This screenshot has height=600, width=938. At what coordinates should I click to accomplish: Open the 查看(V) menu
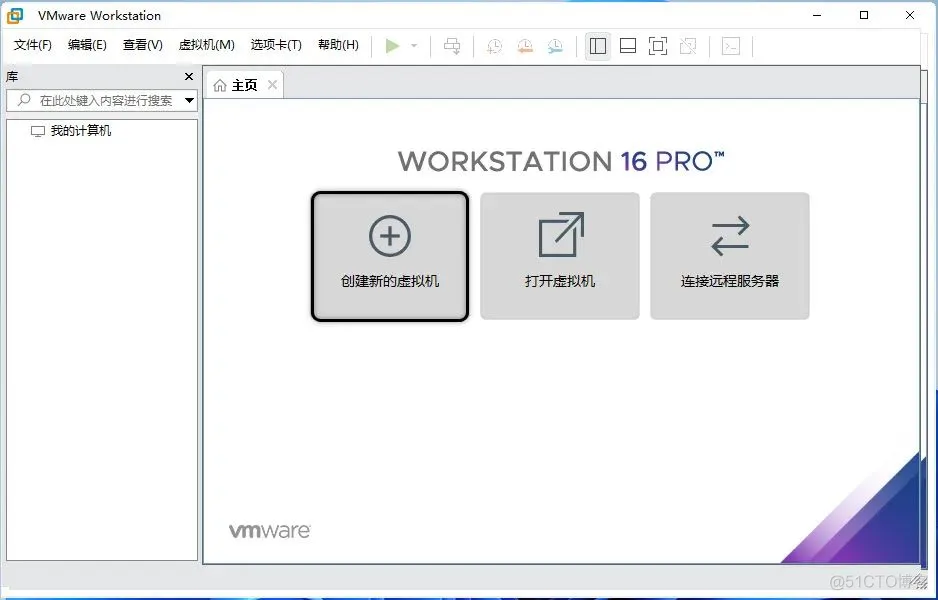142,45
